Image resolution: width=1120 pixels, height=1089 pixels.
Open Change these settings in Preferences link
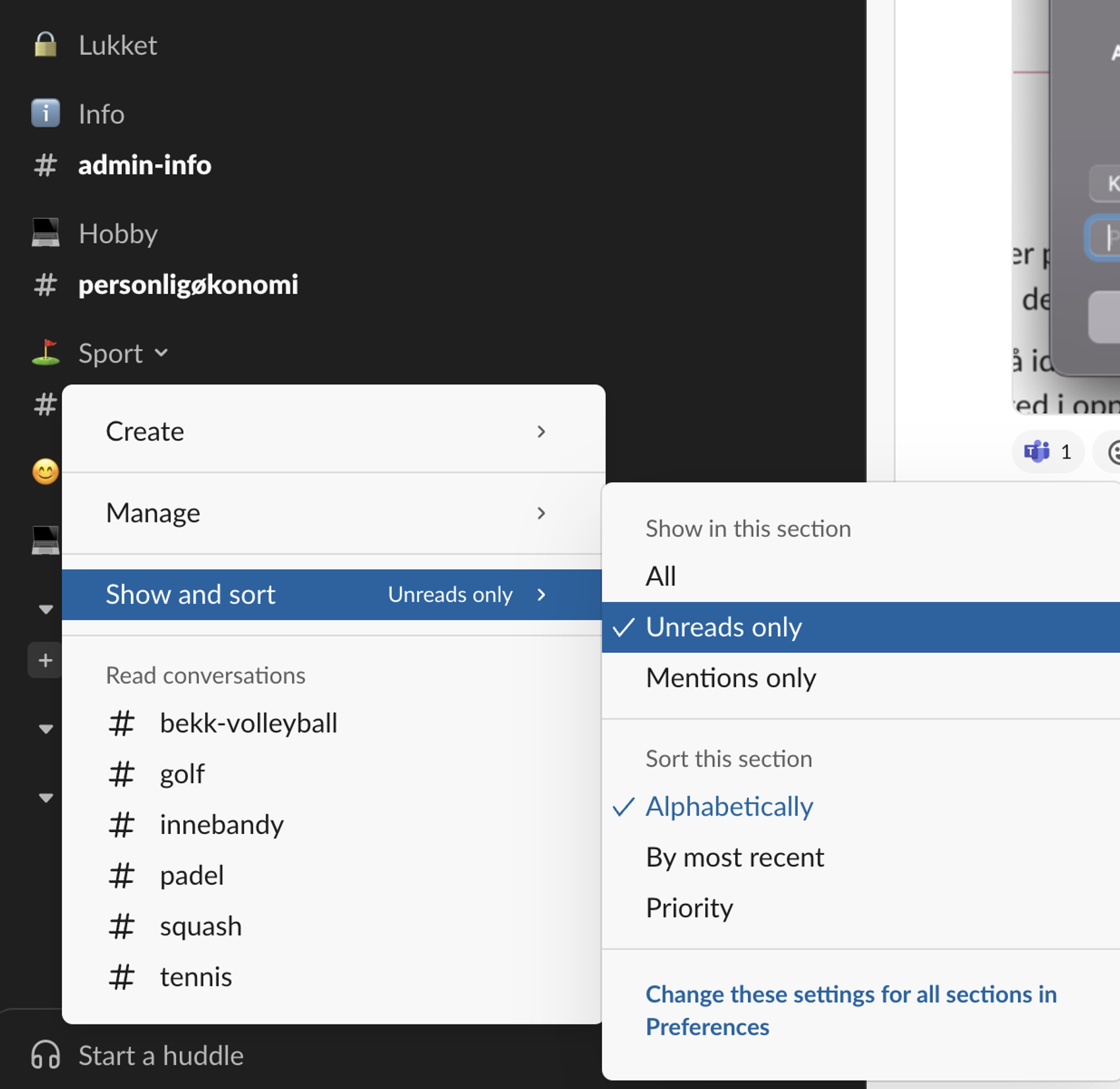pyautogui.click(x=851, y=1010)
